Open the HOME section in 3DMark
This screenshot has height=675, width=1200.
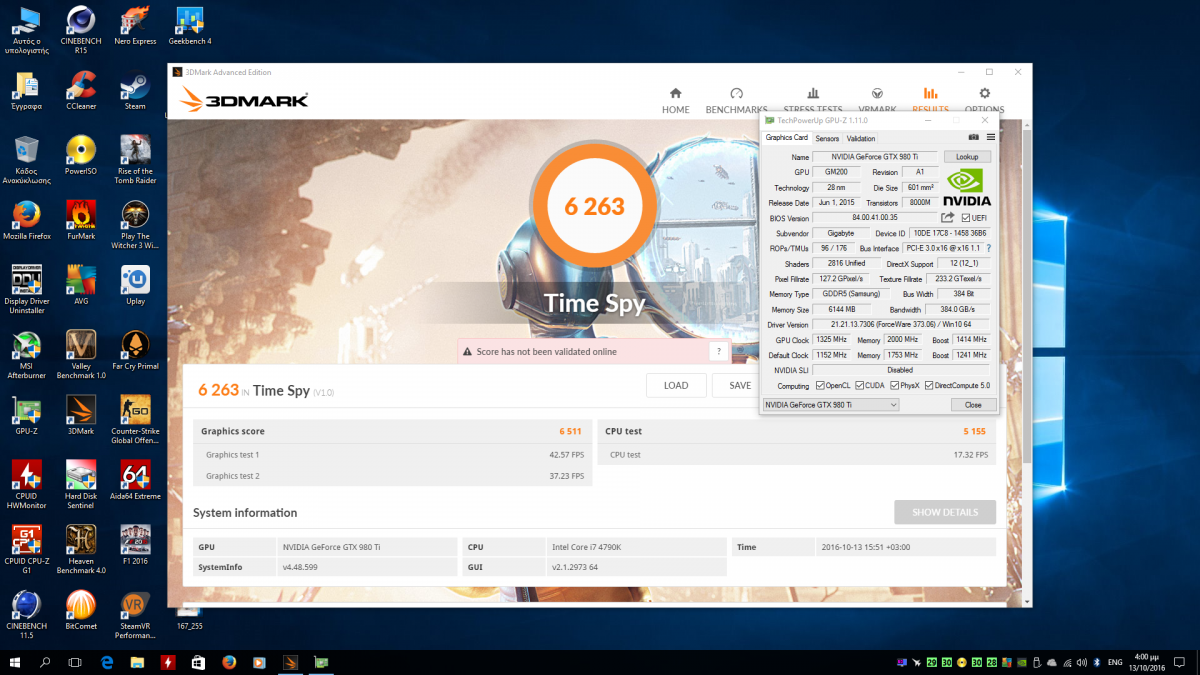(x=675, y=100)
